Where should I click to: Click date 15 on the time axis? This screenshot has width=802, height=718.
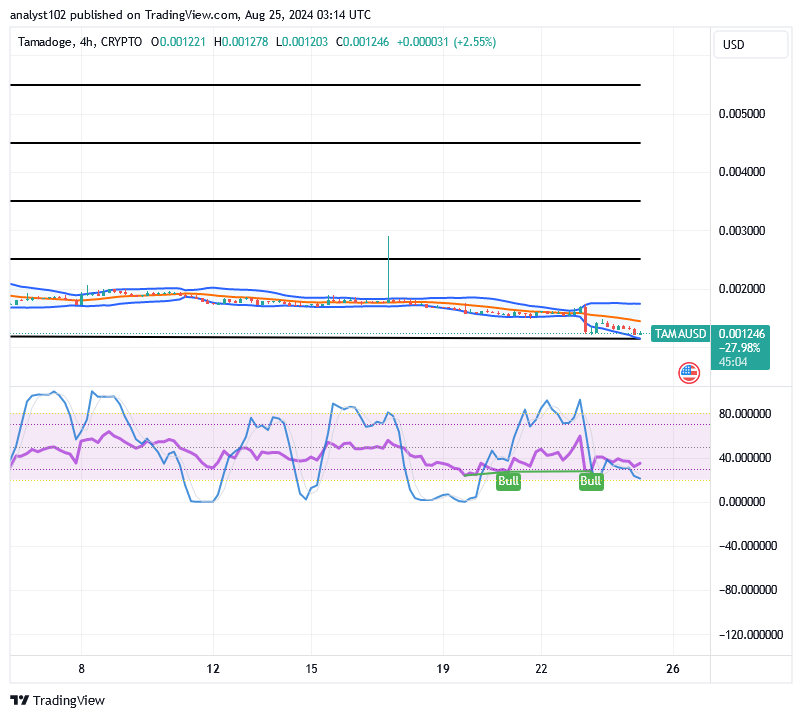click(x=311, y=668)
